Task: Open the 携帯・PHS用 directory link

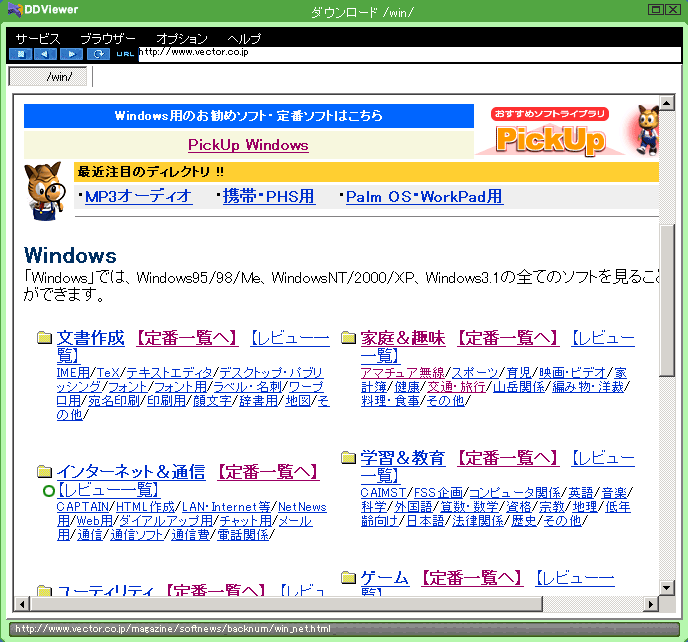Action: click(269, 196)
